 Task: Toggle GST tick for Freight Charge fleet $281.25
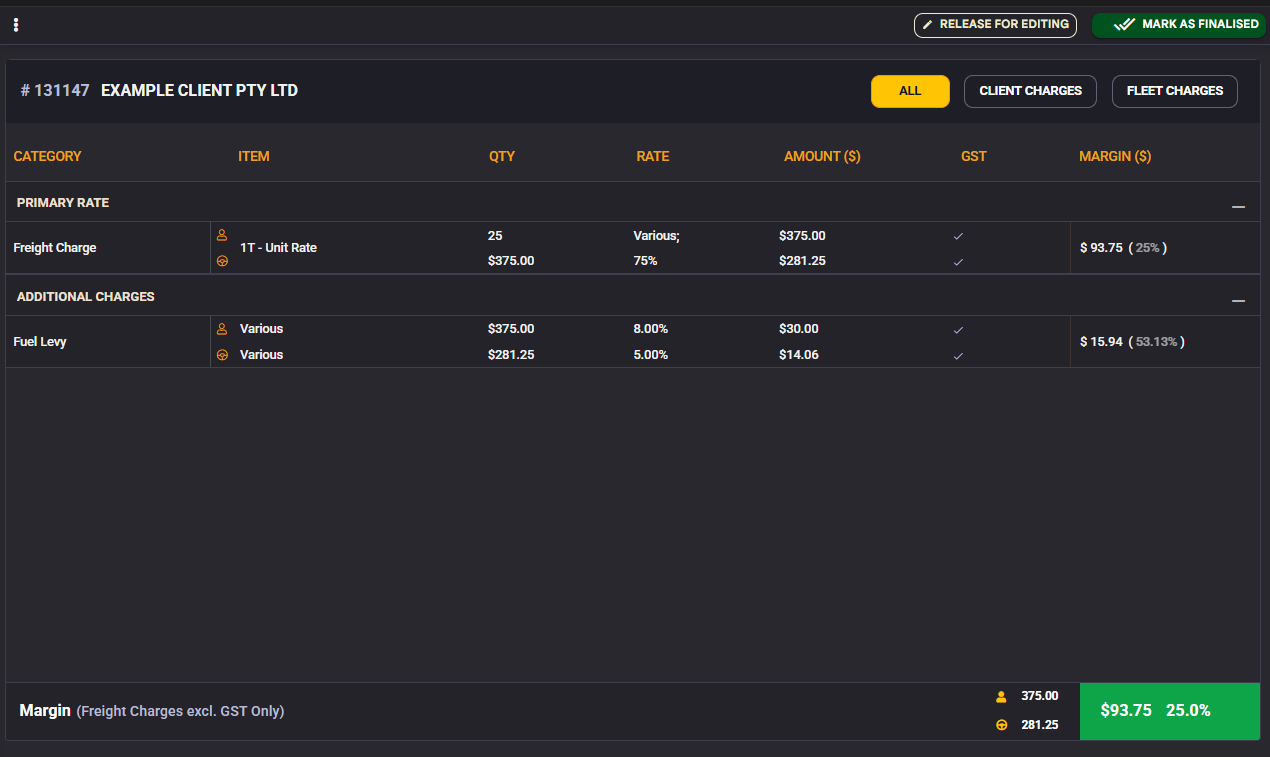tap(958, 262)
